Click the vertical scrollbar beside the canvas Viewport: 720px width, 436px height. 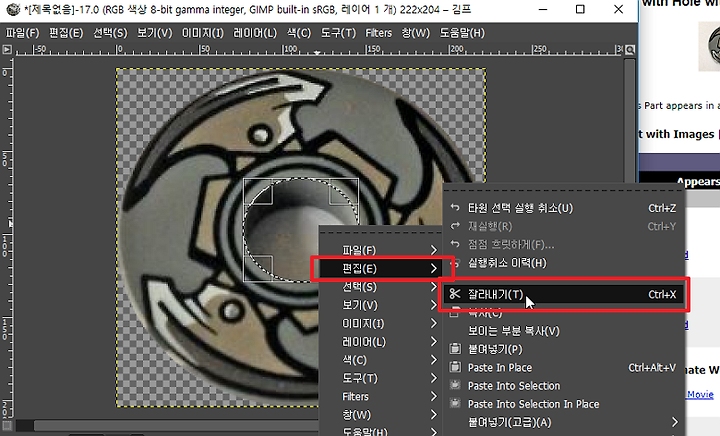click(x=630, y=119)
